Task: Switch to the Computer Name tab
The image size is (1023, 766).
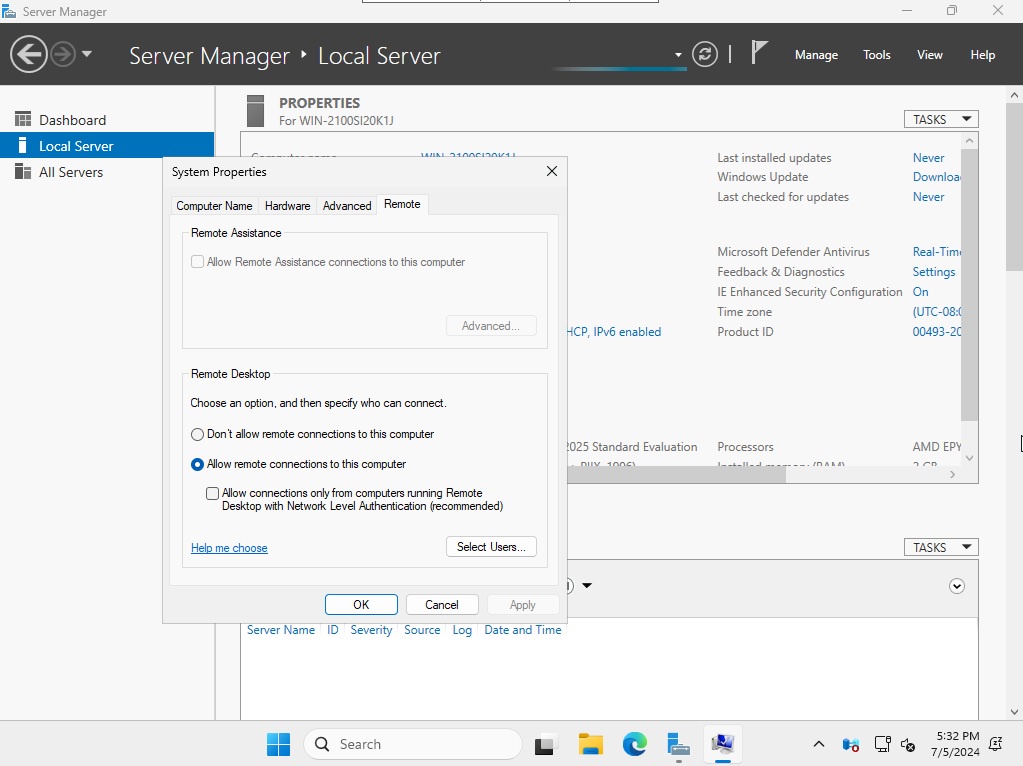Action: click(214, 205)
